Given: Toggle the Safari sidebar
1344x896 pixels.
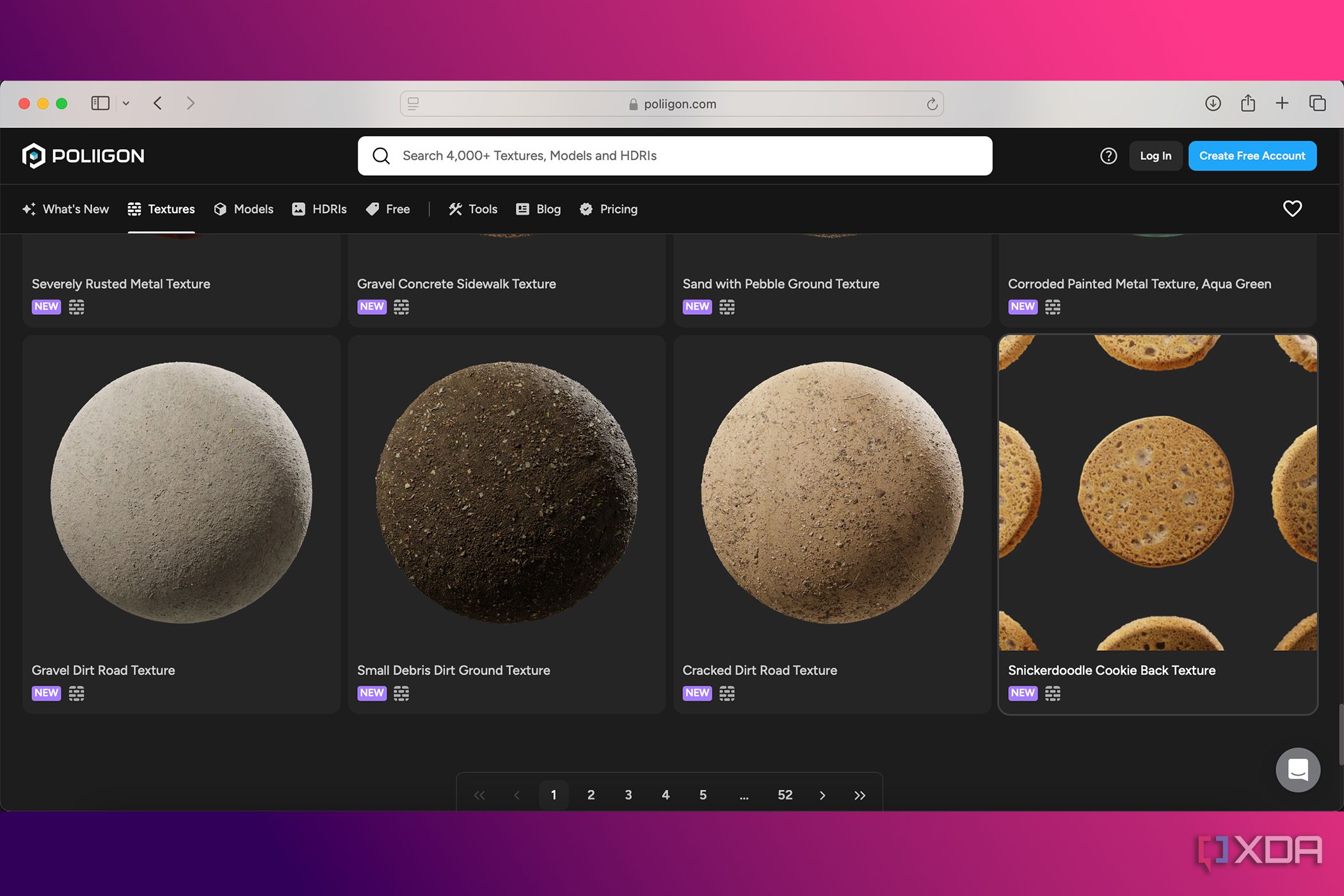Looking at the screenshot, I should [100, 103].
